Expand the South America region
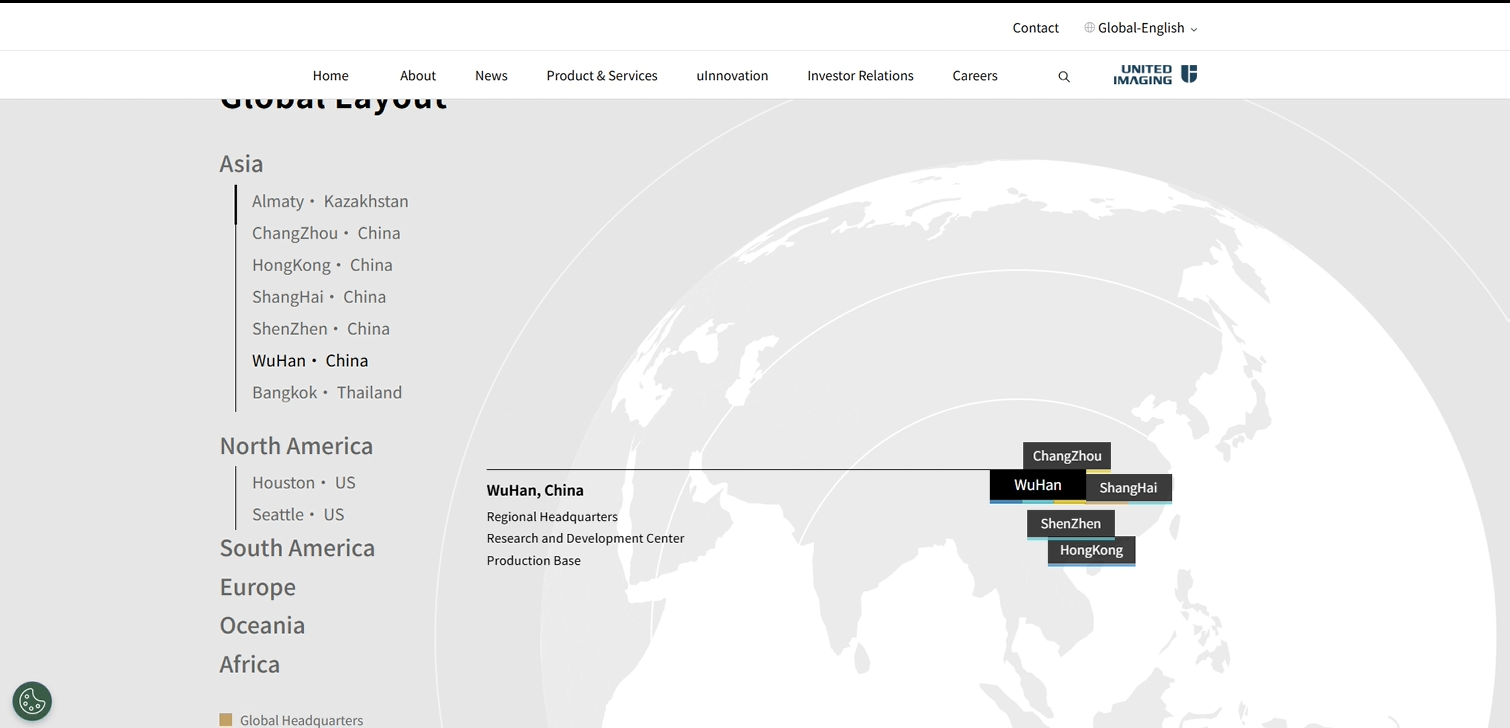 click(297, 548)
